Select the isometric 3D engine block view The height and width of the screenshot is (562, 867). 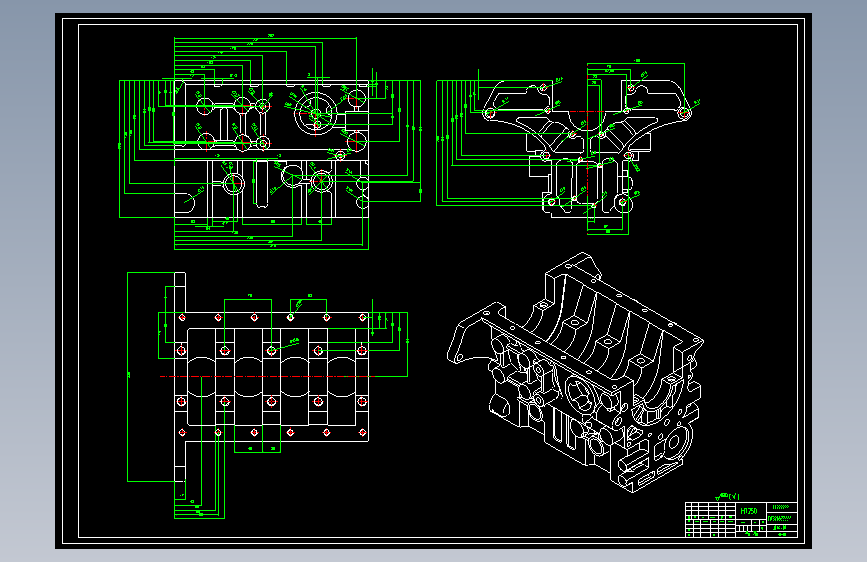[x=575, y=372]
